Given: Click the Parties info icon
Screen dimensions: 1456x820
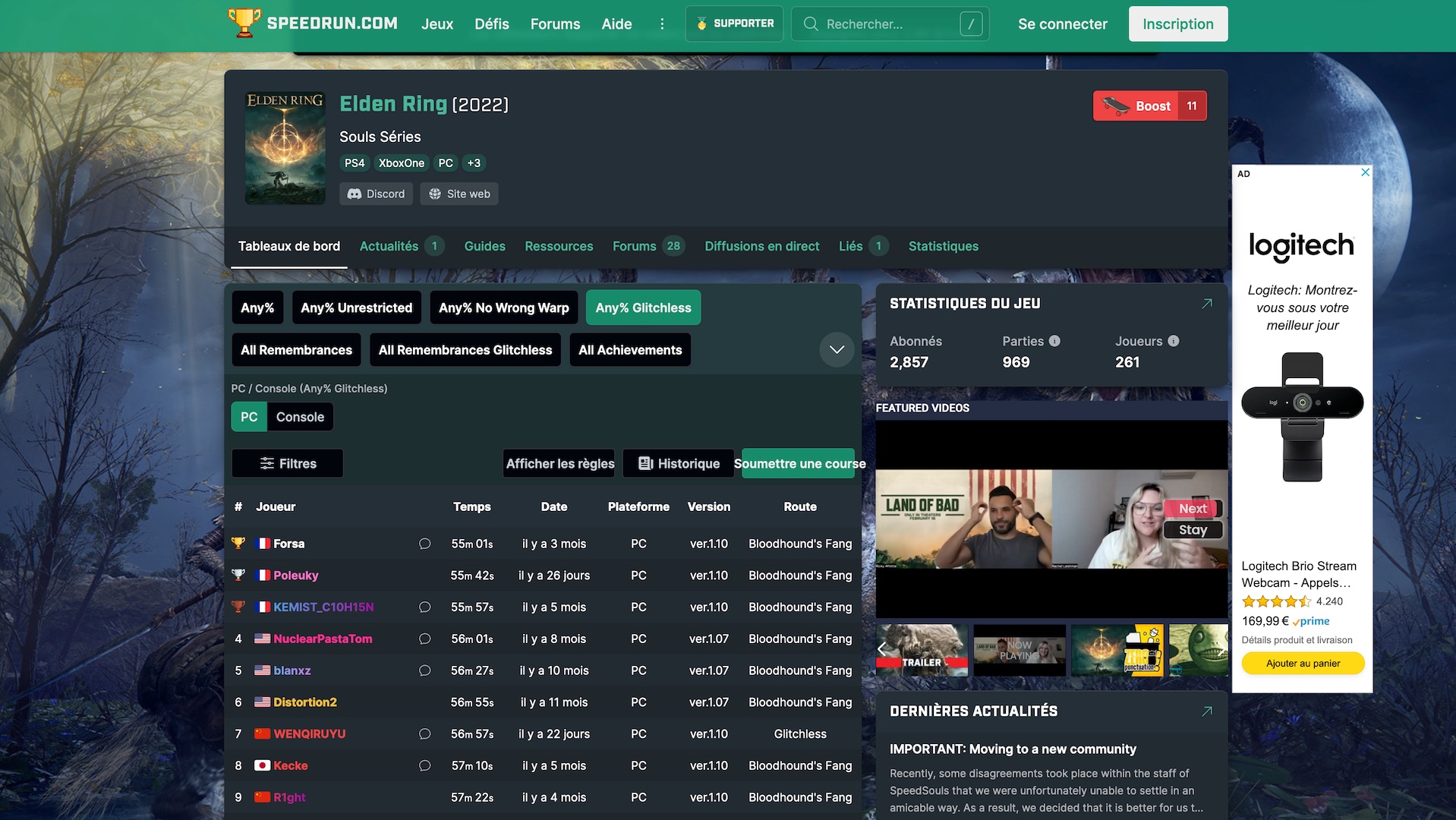Looking at the screenshot, I should 1054,341.
